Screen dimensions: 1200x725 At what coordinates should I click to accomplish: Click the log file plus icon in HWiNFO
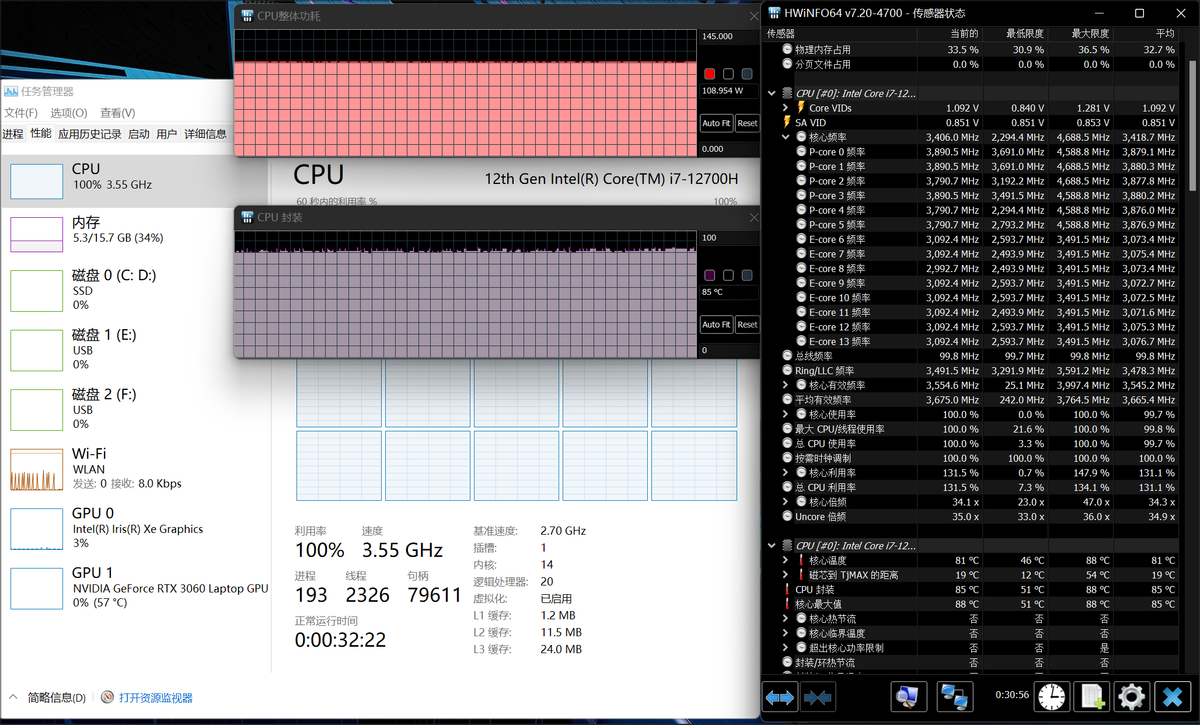pyautogui.click(x=1092, y=697)
